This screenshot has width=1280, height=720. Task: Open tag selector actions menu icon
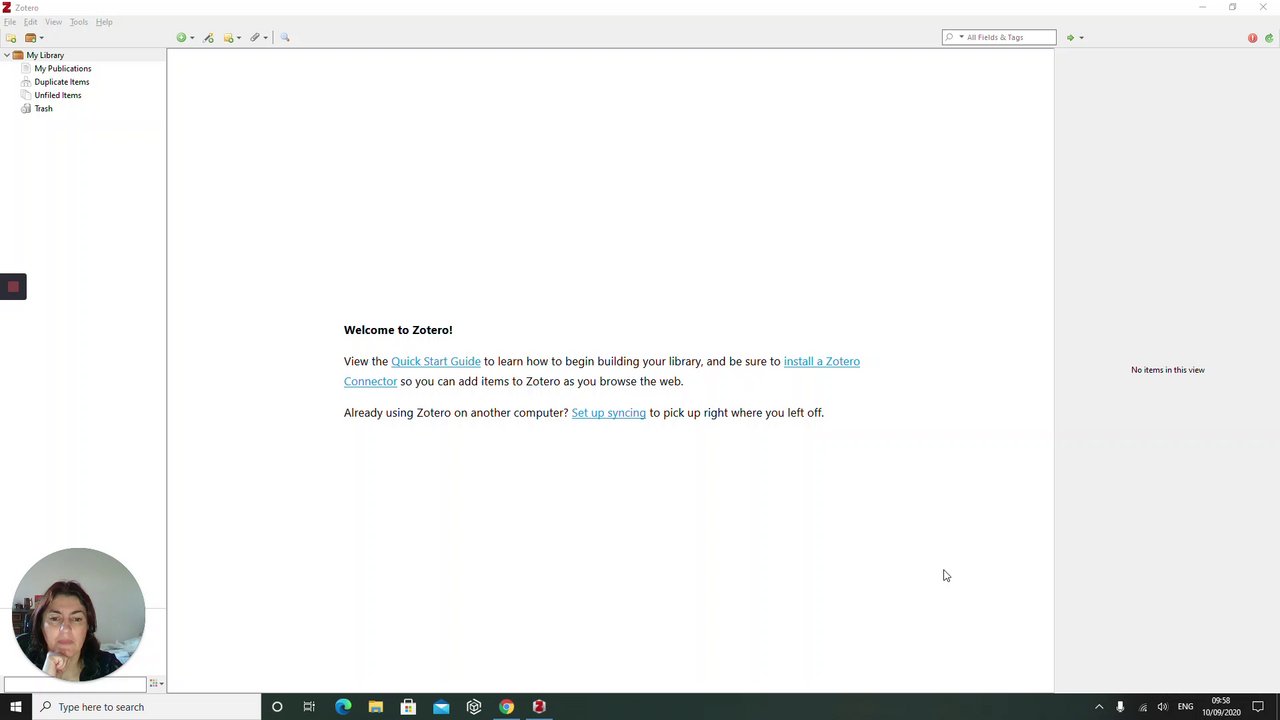[156, 684]
